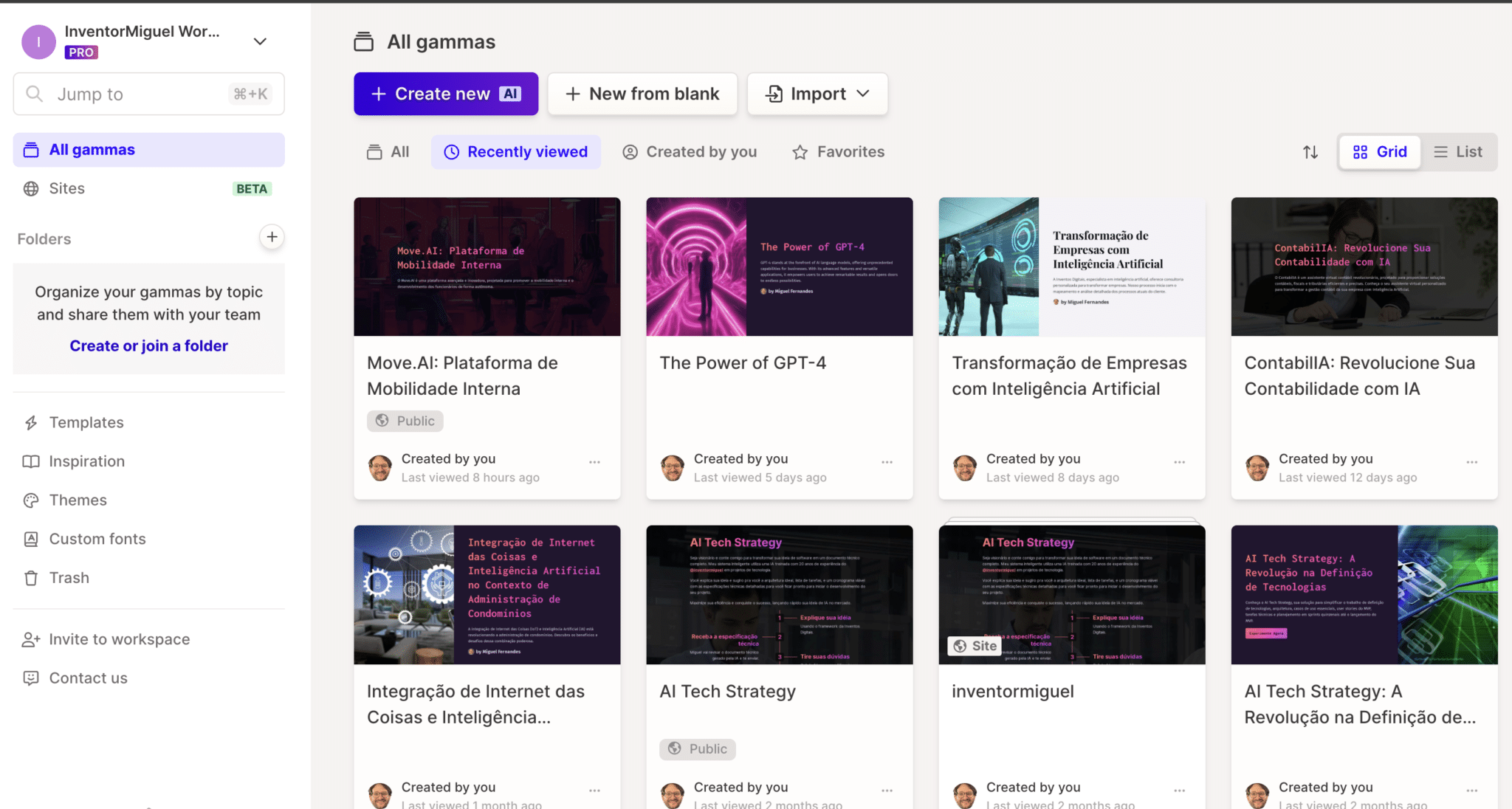Click Create or join a folder link
This screenshot has width=1512, height=809.
click(148, 345)
